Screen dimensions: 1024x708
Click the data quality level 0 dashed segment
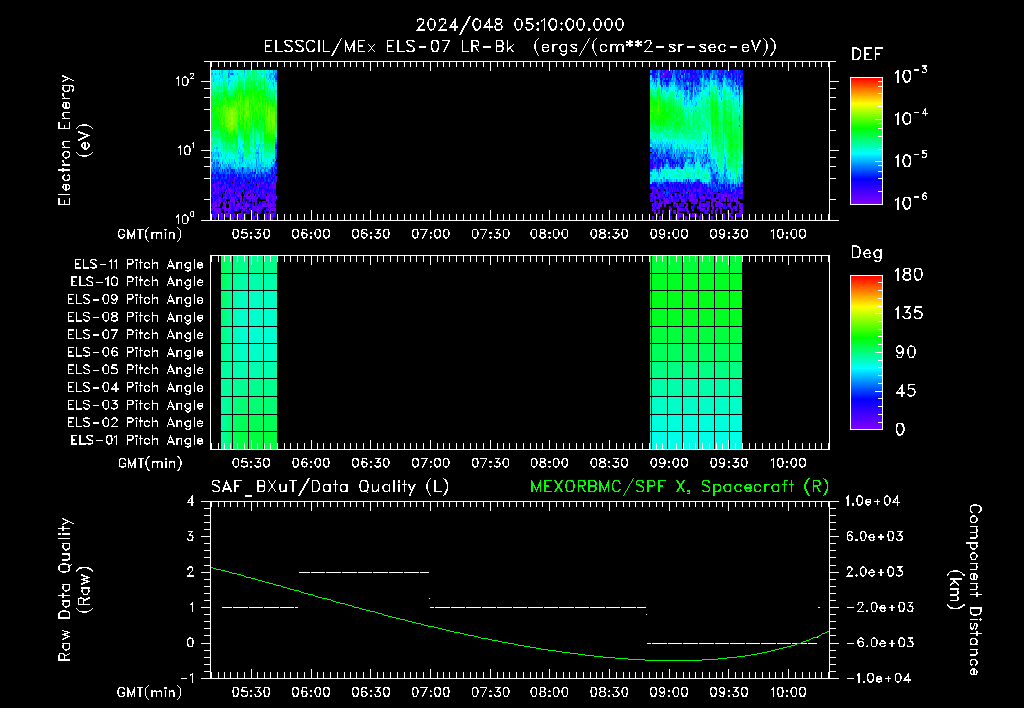pyautogui.click(x=732, y=643)
